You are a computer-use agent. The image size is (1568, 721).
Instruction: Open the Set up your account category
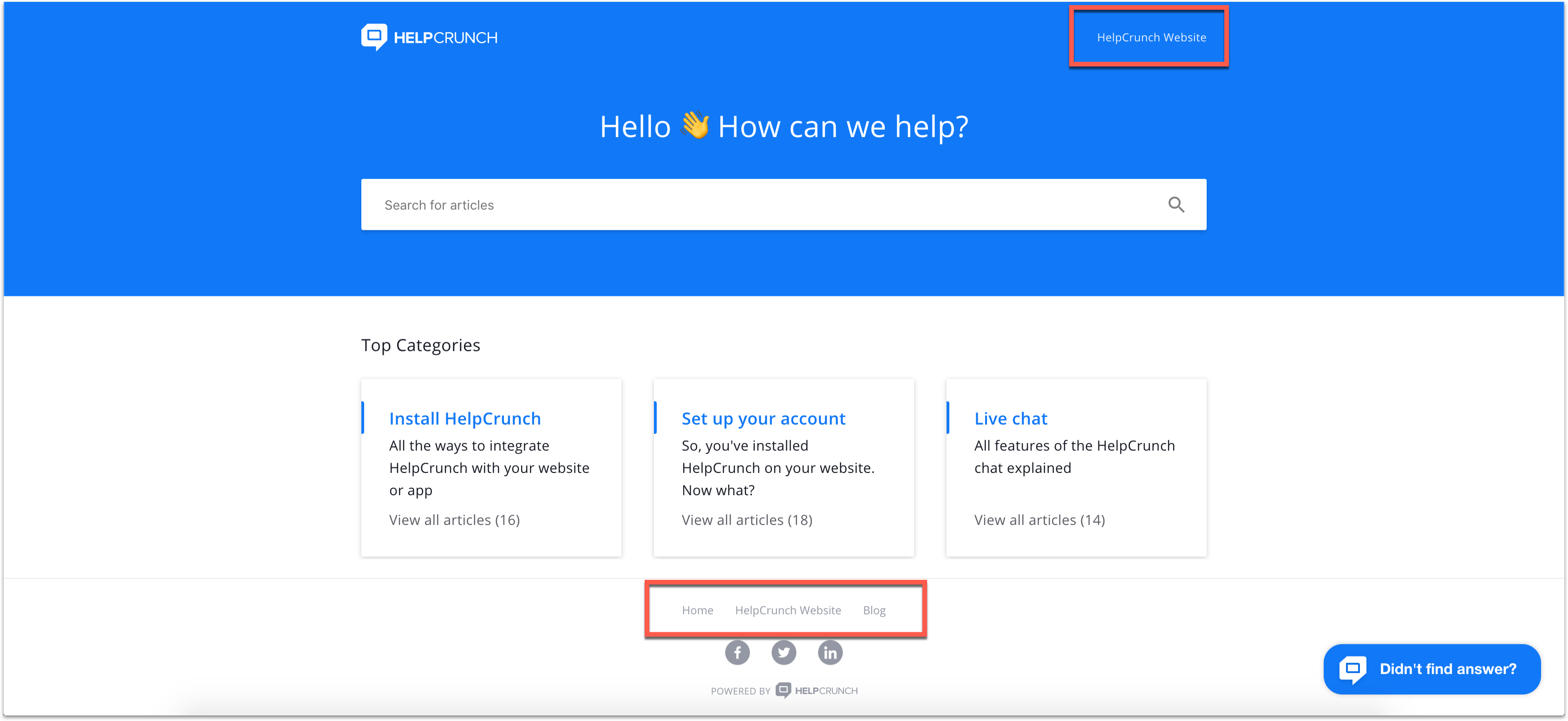(x=763, y=419)
